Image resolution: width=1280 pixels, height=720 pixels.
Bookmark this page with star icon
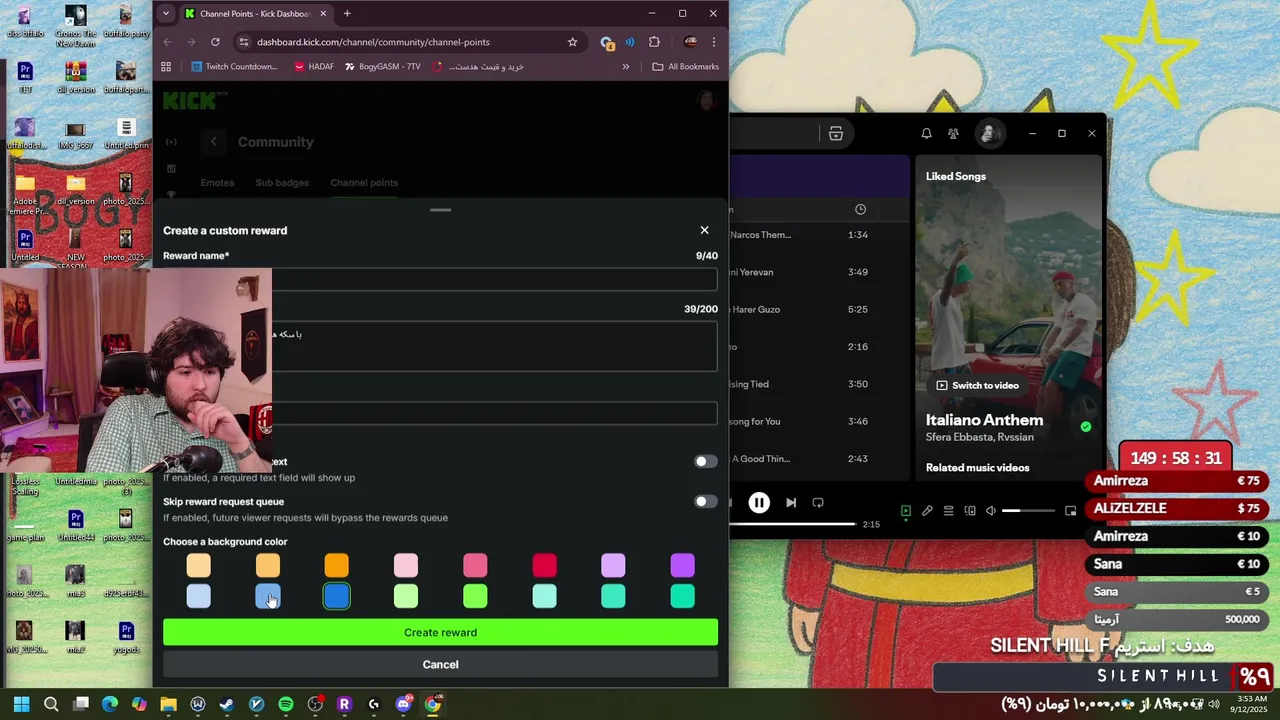[572, 42]
